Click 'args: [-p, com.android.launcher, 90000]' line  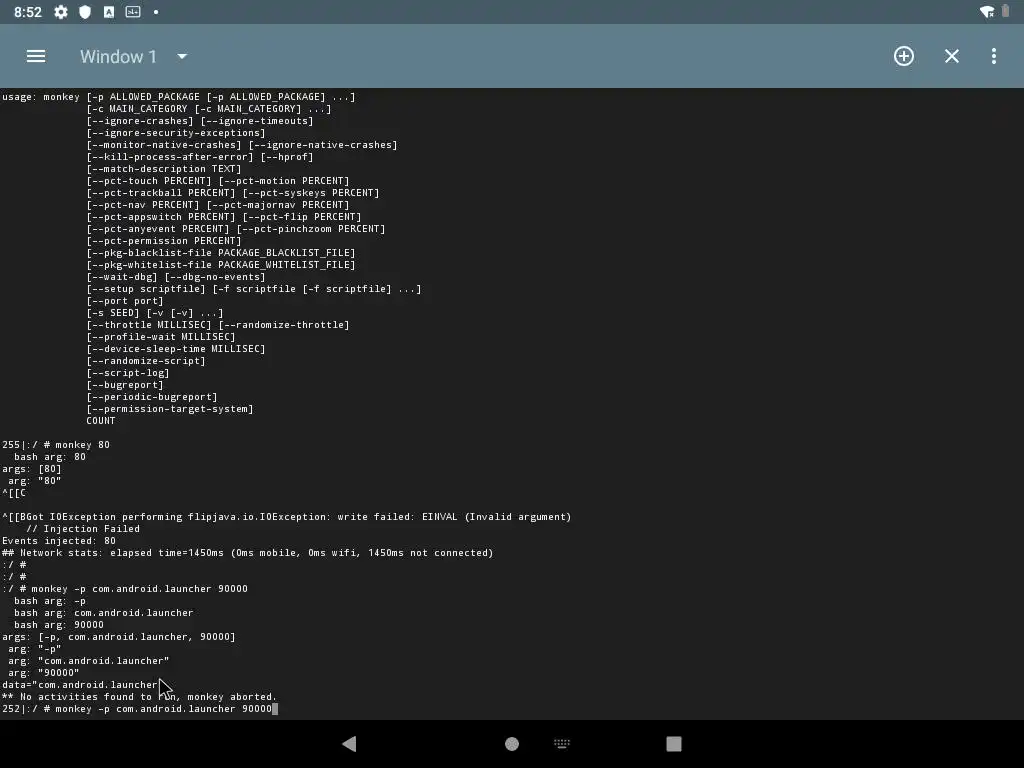[x=119, y=637]
